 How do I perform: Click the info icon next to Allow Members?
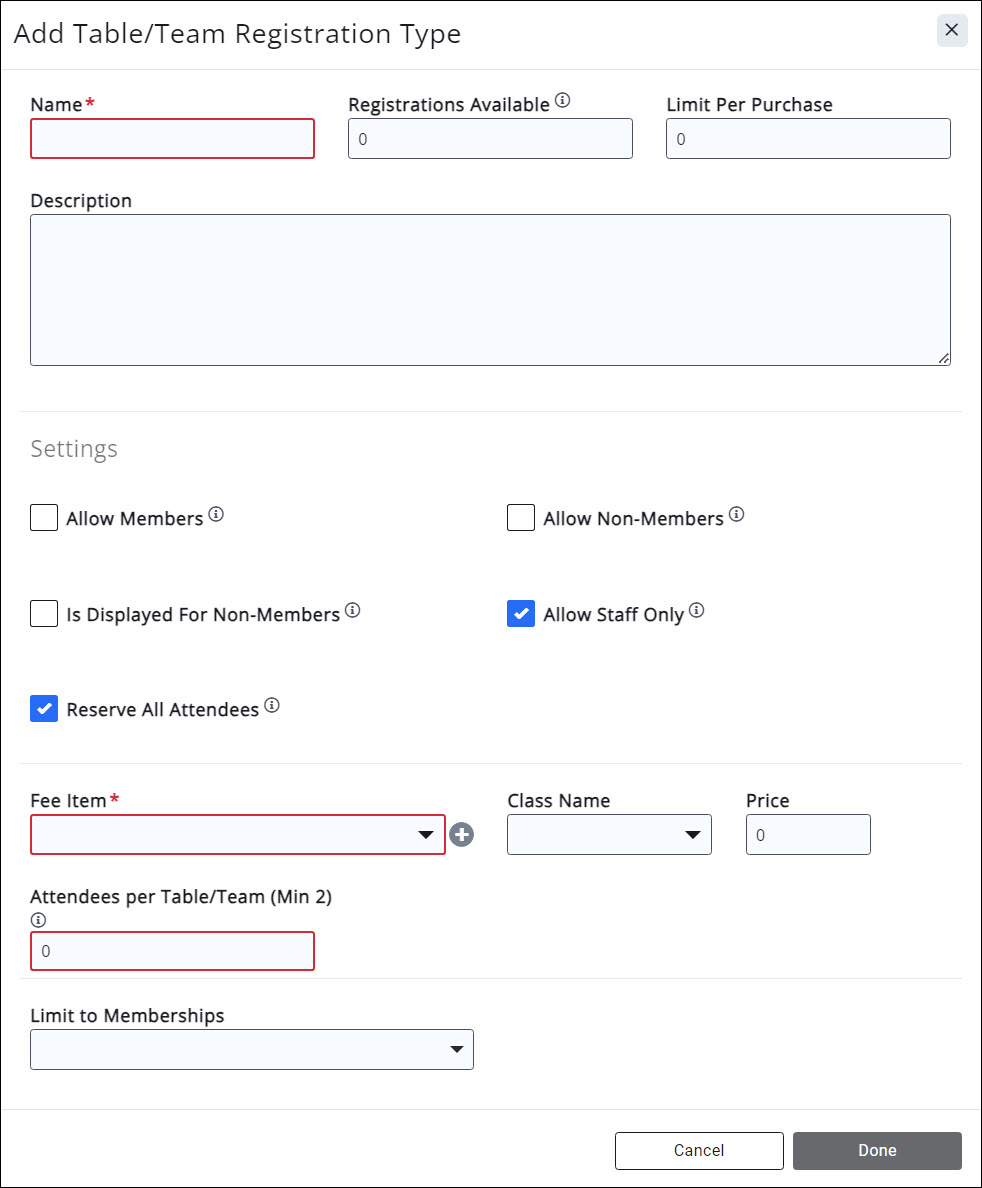click(216, 515)
